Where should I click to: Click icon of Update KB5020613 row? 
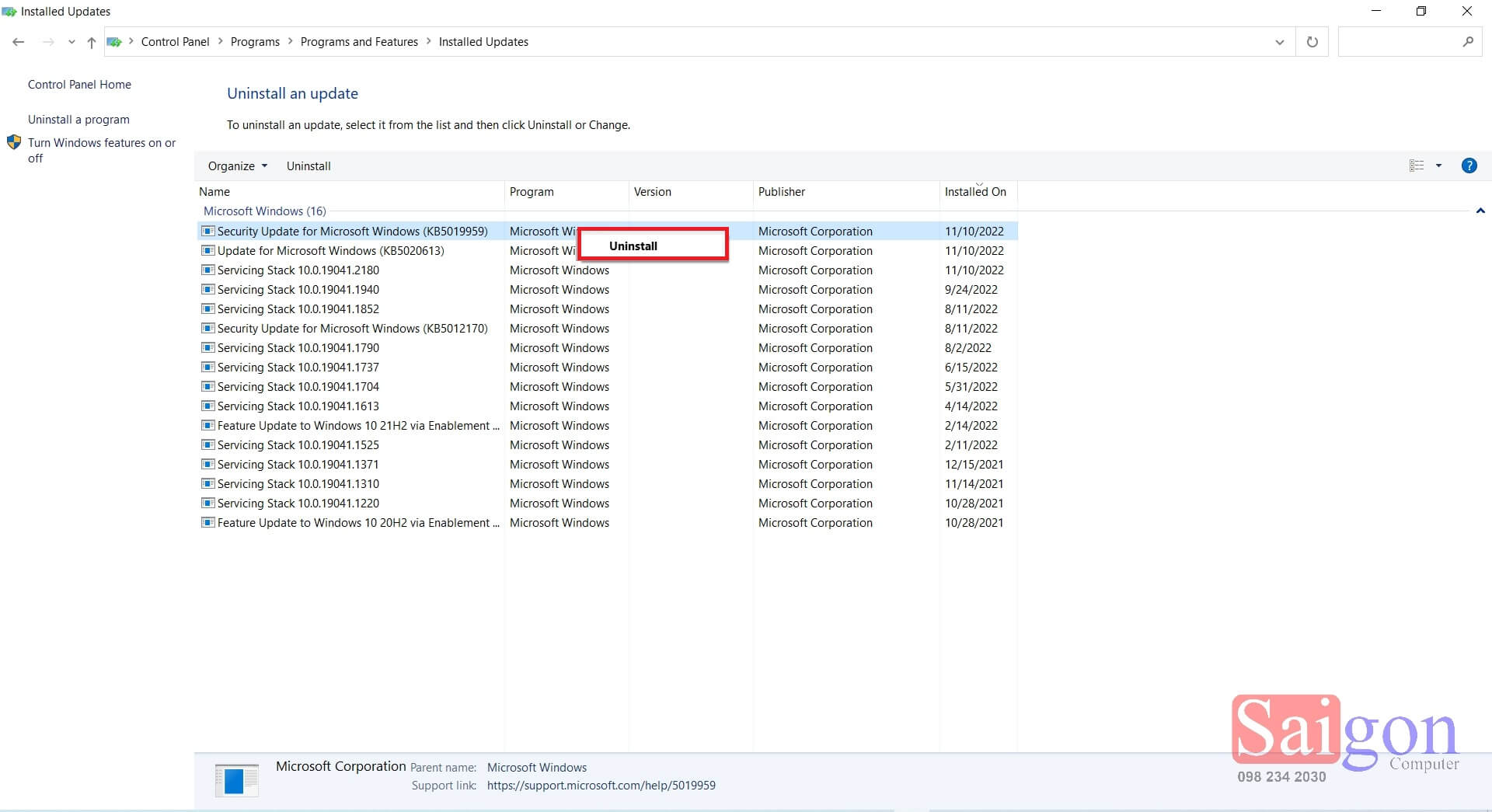(207, 250)
